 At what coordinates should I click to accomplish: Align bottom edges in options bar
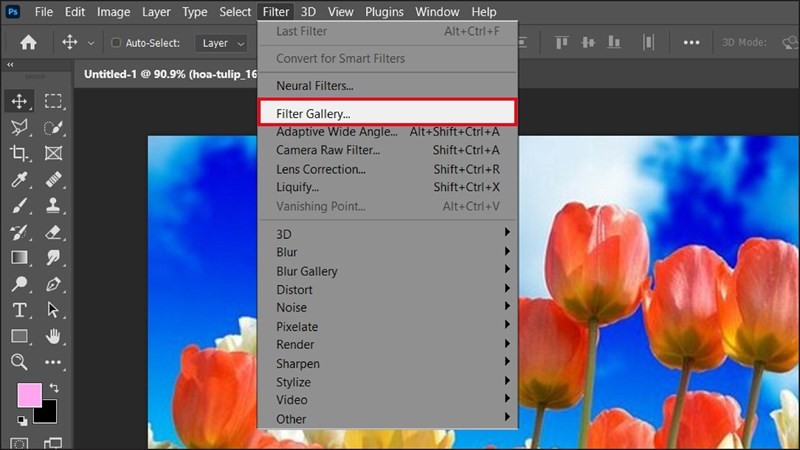[614, 42]
